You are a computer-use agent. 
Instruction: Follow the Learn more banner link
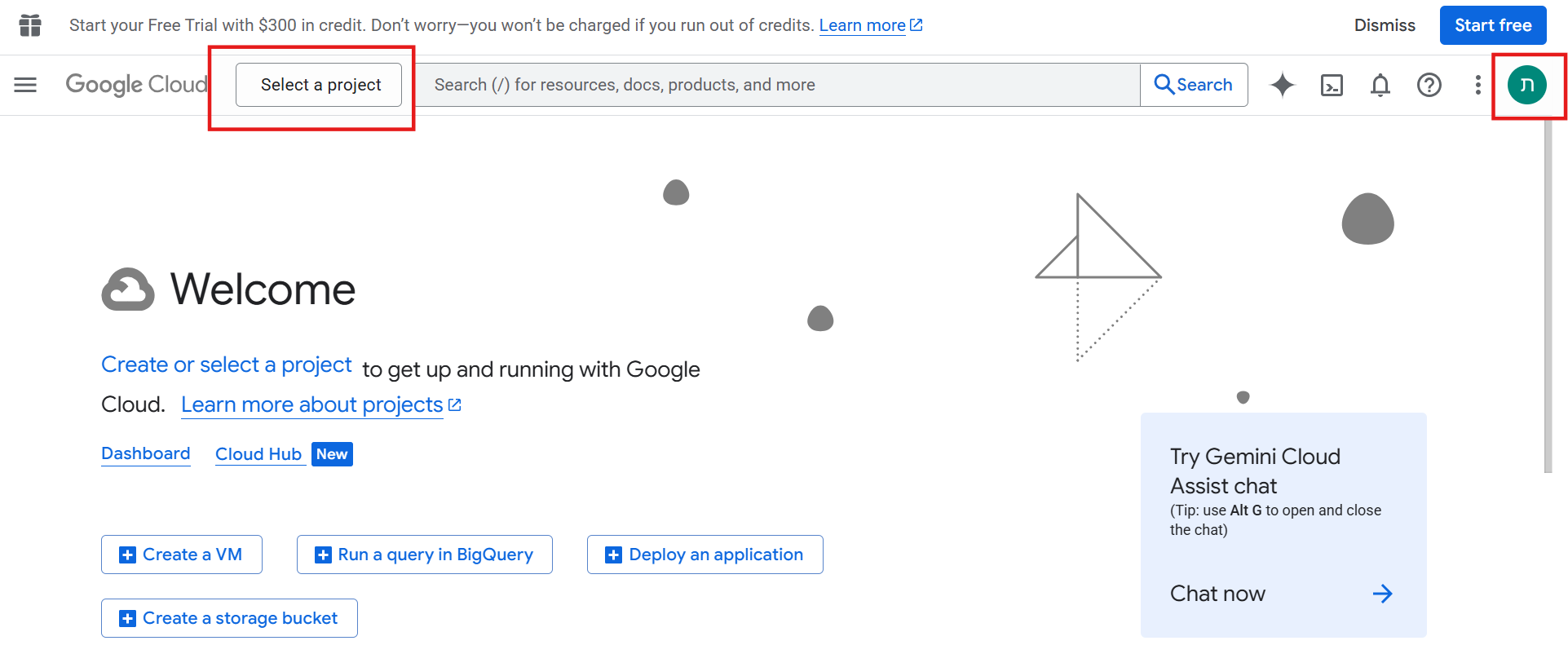pyautogui.click(x=862, y=25)
